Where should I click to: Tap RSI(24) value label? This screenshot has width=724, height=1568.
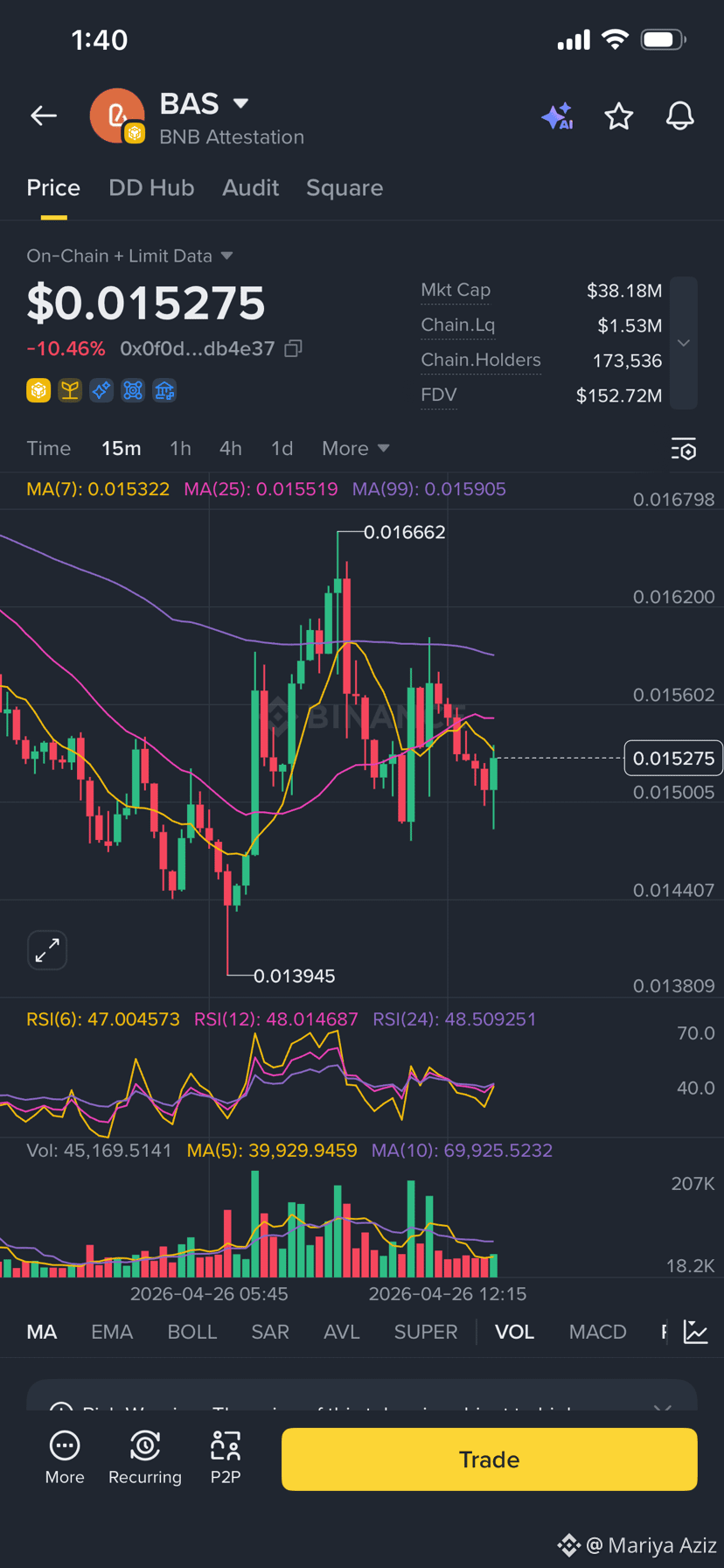click(x=455, y=1019)
